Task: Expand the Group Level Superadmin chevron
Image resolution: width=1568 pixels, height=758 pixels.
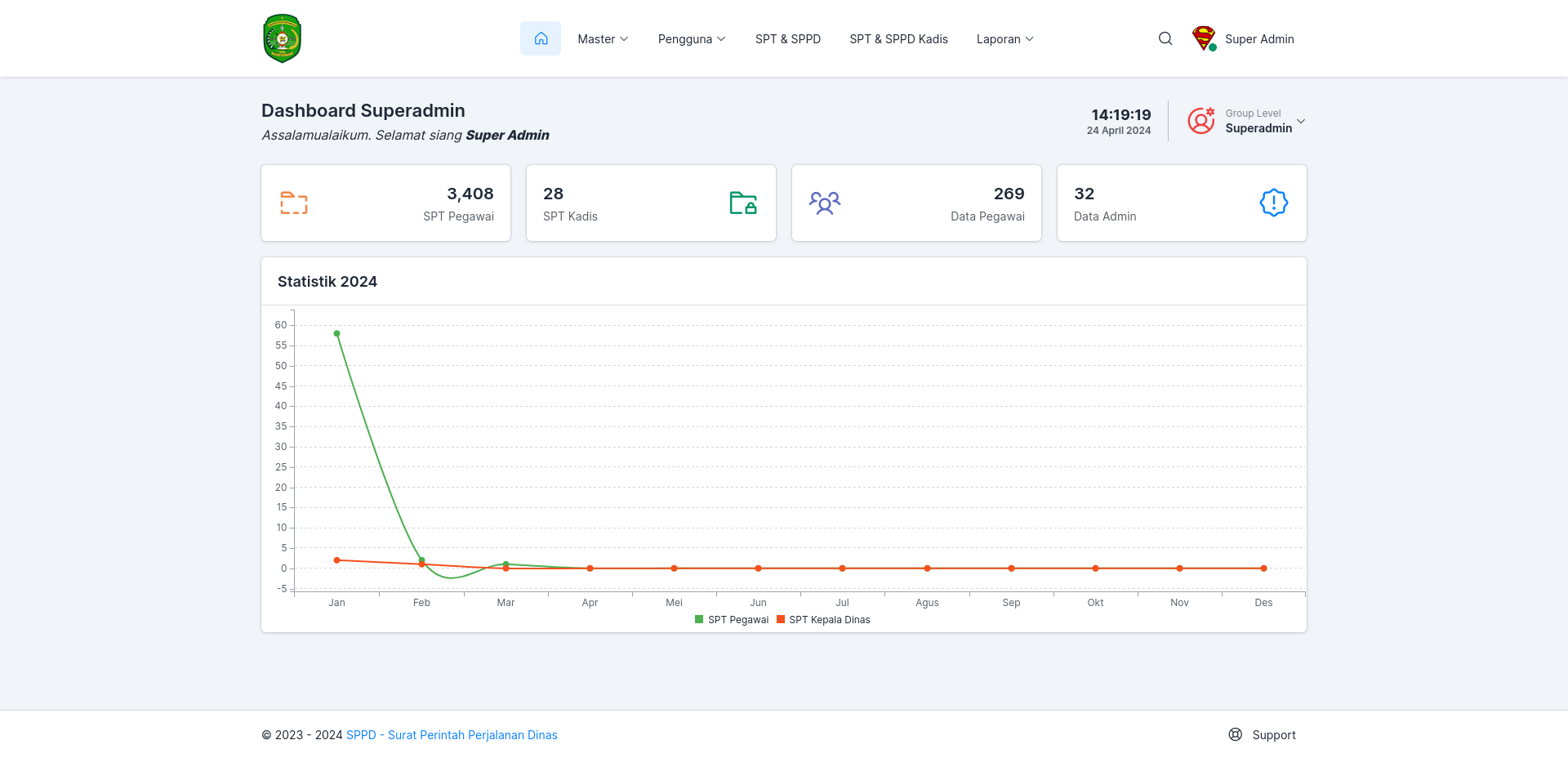Action: [1301, 121]
